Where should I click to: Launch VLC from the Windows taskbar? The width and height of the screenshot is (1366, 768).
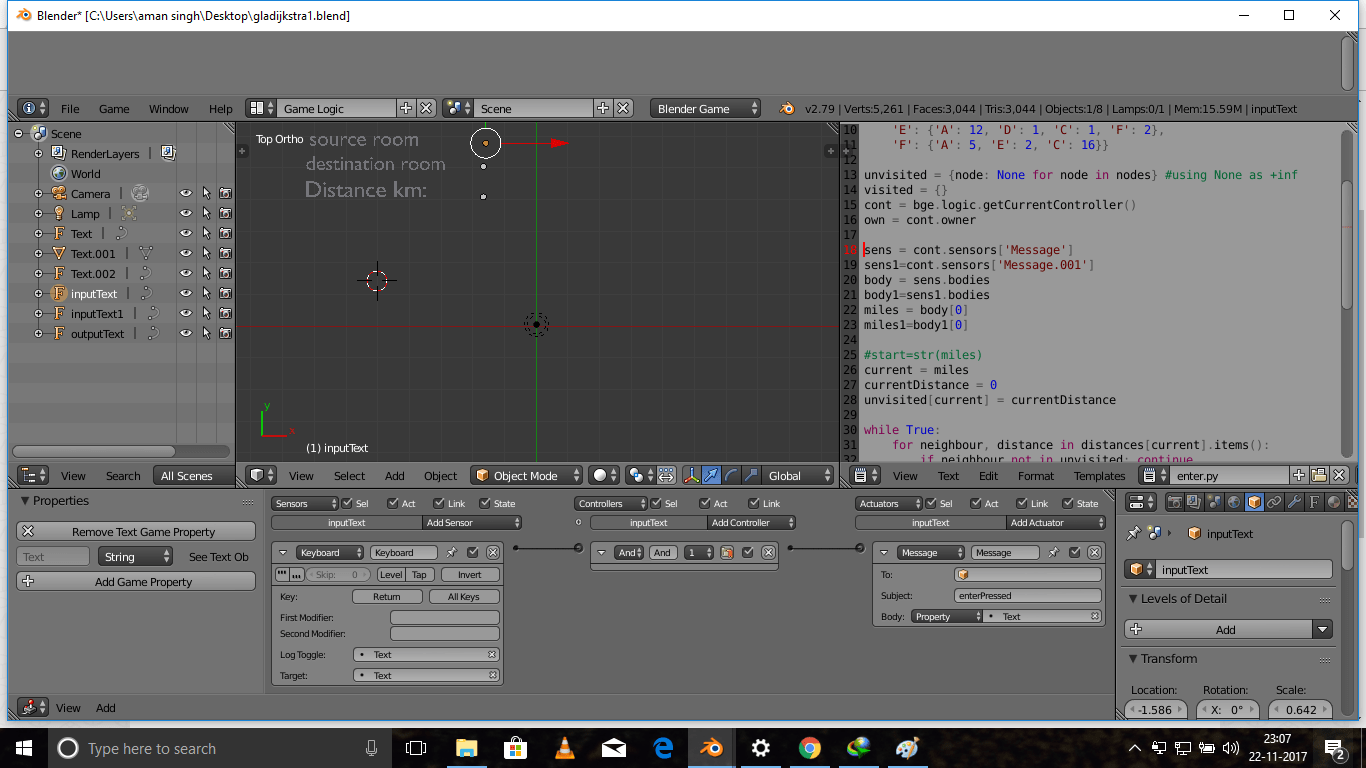(x=564, y=748)
